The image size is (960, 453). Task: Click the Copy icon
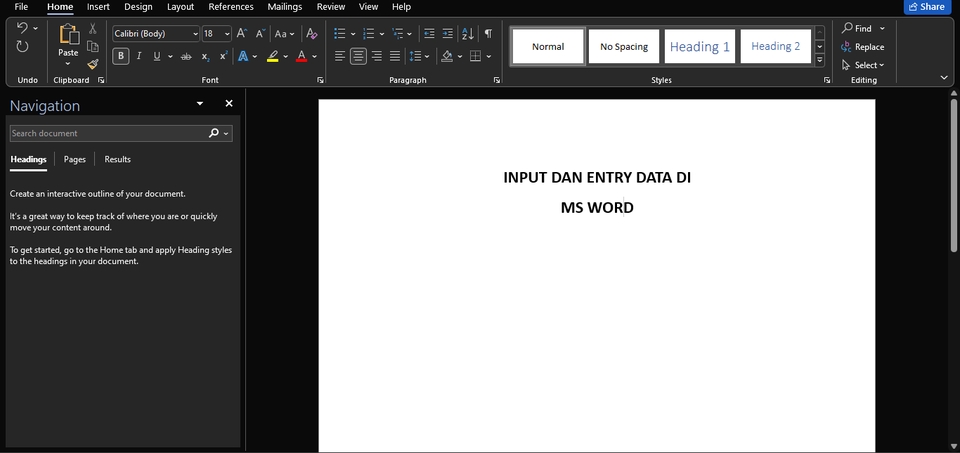(x=93, y=47)
